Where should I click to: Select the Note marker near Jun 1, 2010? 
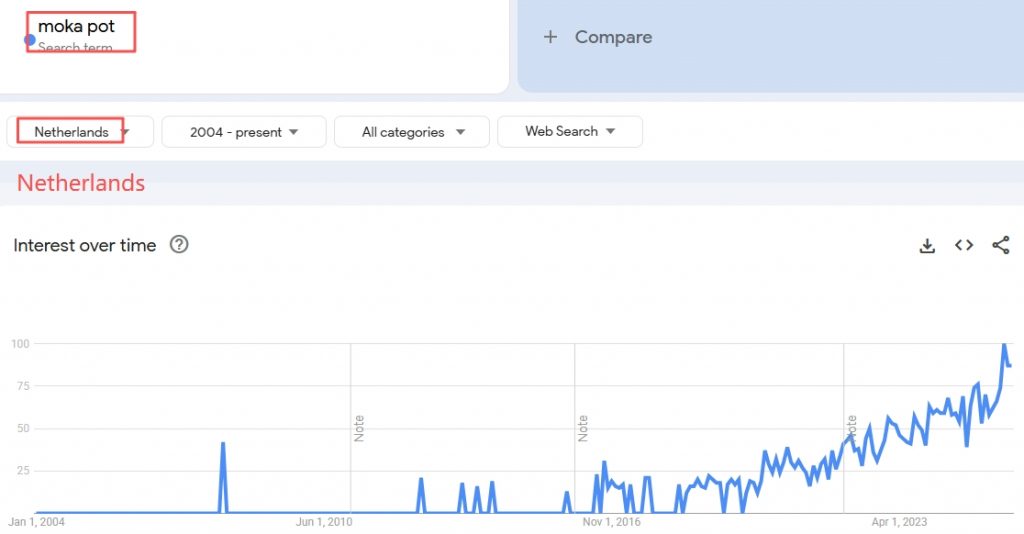click(x=358, y=428)
